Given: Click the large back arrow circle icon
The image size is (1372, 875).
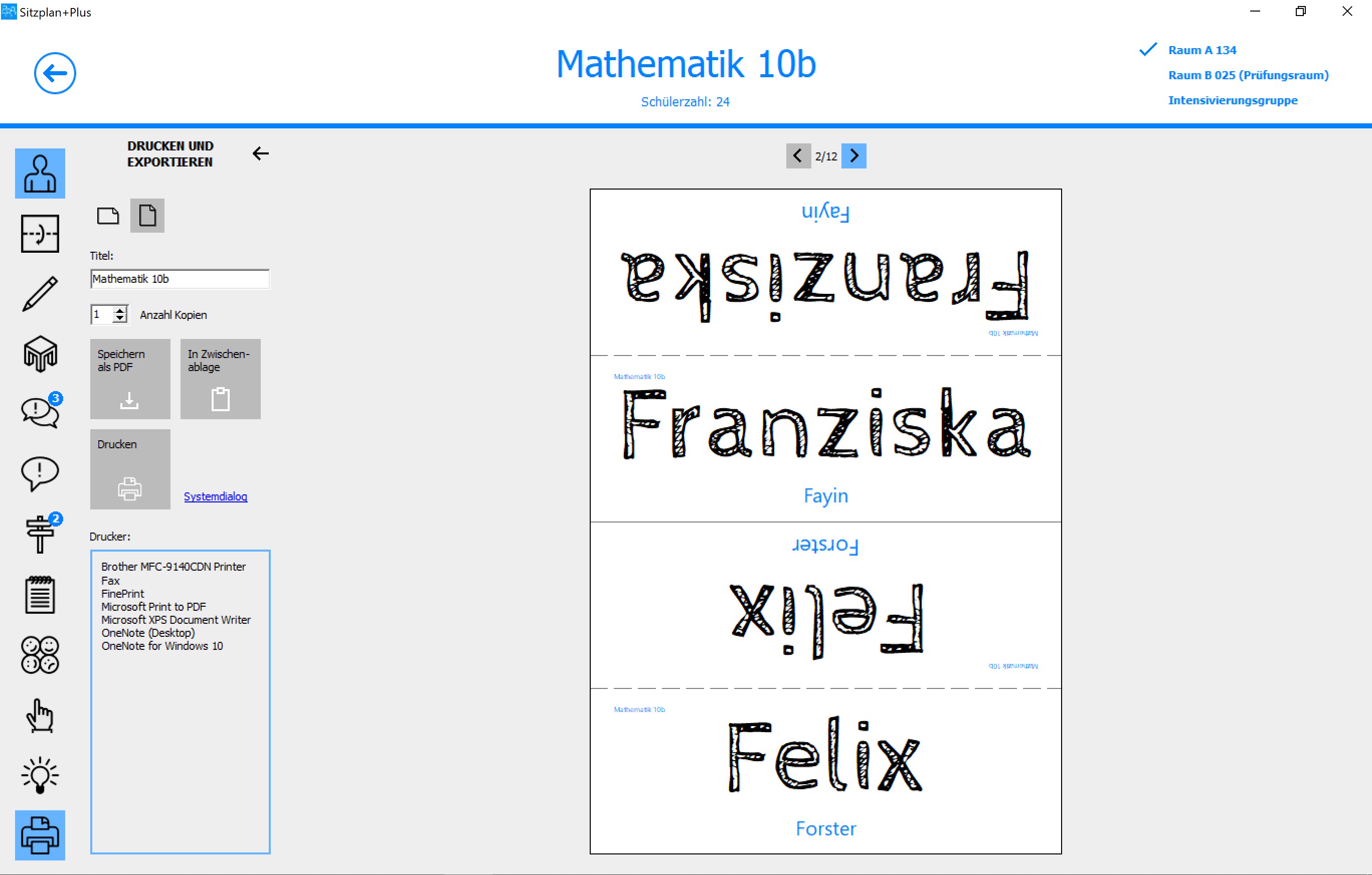Looking at the screenshot, I should tap(55, 73).
